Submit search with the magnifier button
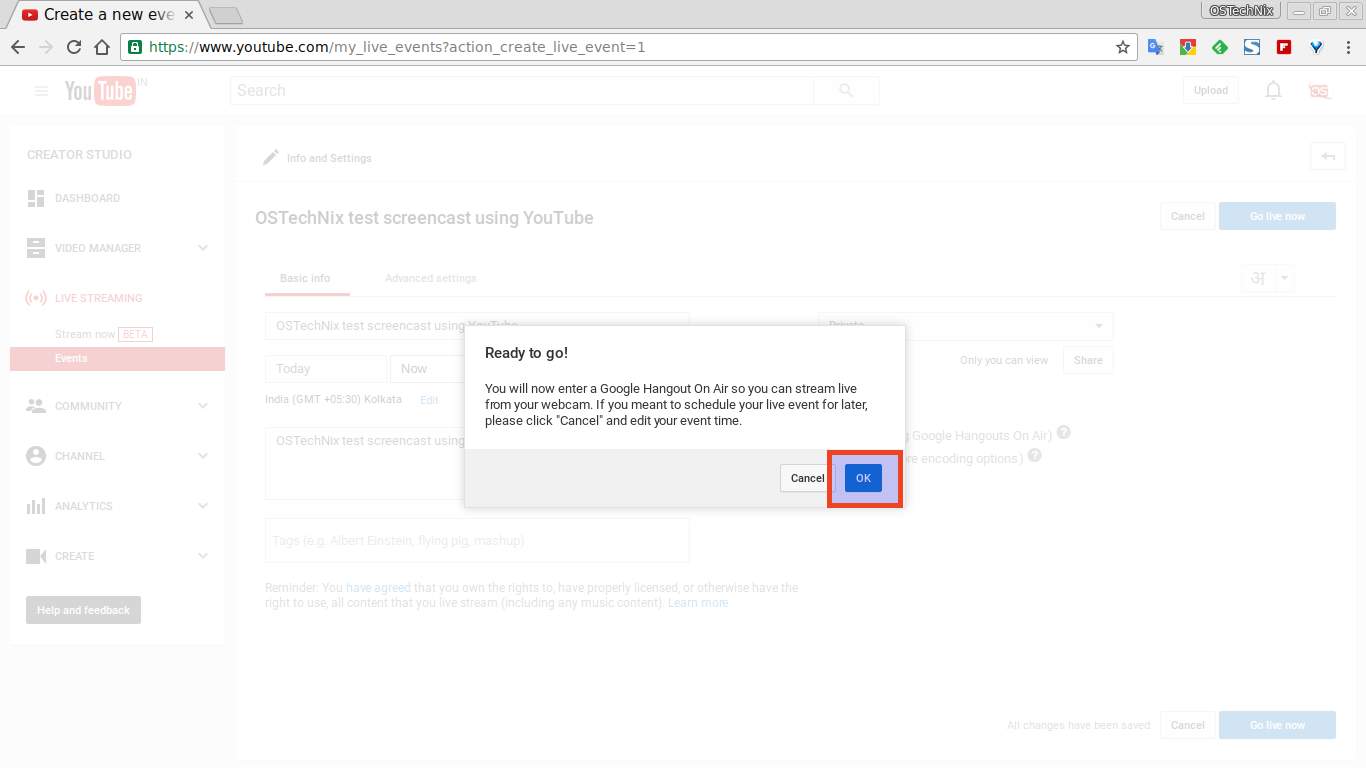 coord(846,90)
